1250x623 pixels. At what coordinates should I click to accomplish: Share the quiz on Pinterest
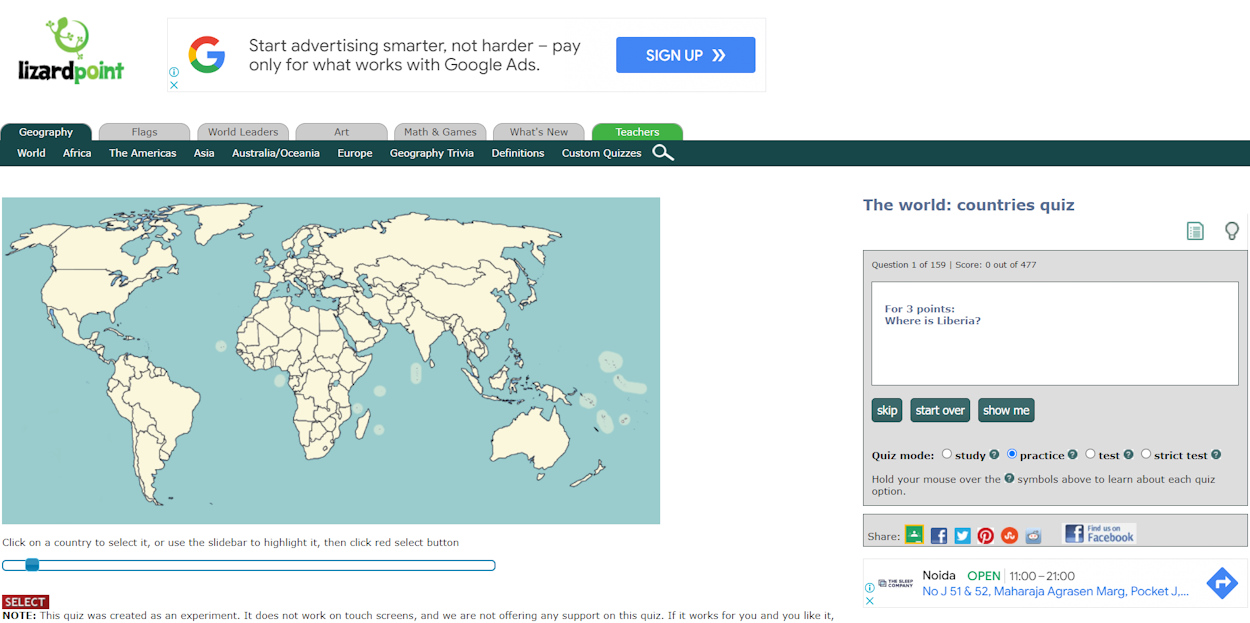click(x=986, y=535)
